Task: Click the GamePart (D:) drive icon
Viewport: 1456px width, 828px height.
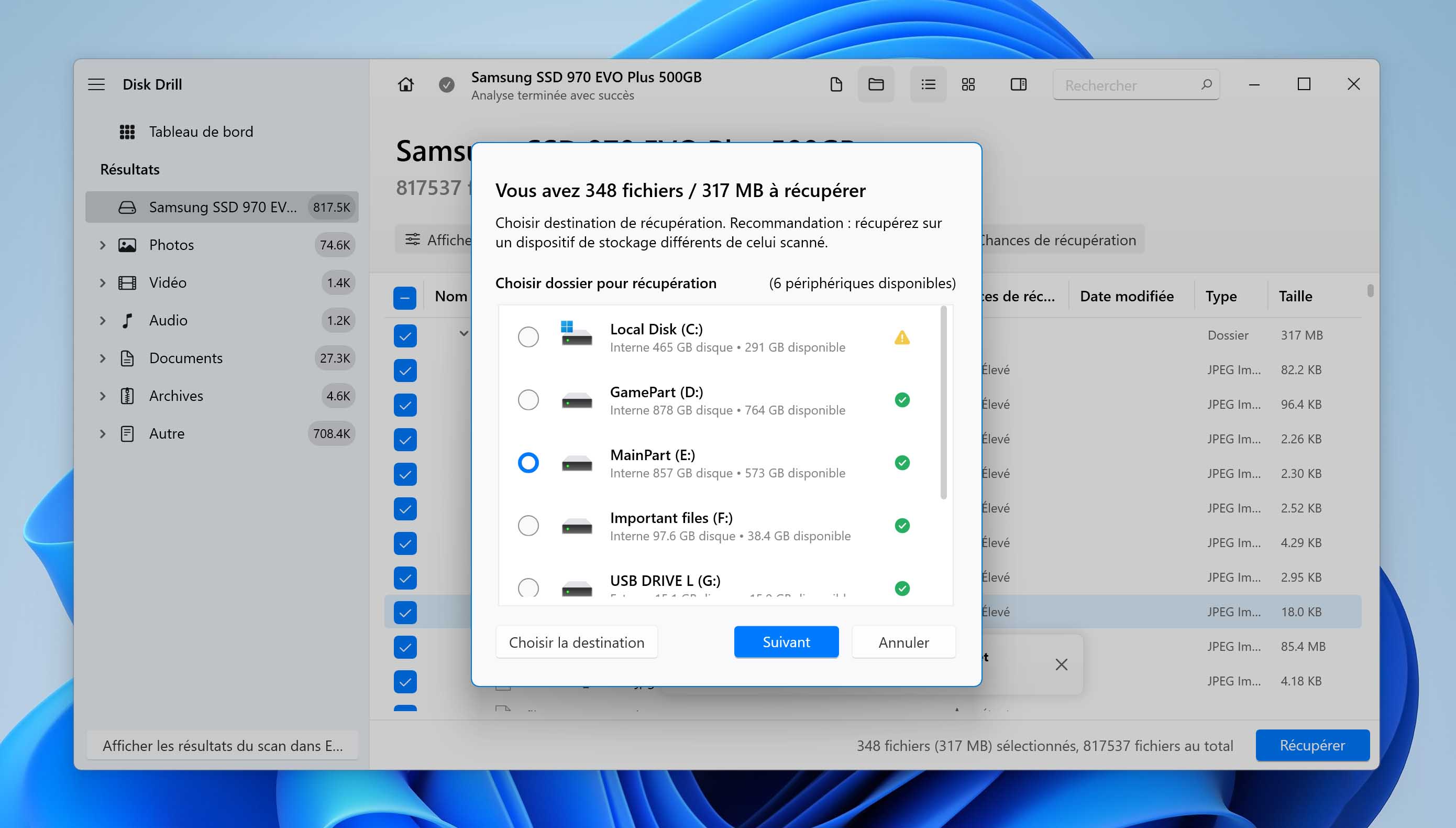Action: [x=576, y=400]
